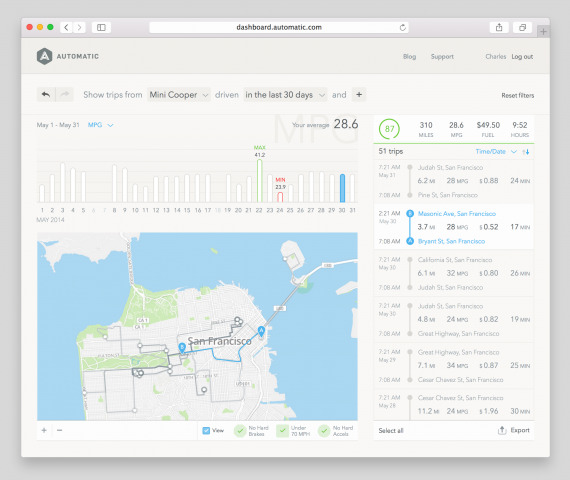Click Reset filters
Screen dimensions: 570x480
518,95
